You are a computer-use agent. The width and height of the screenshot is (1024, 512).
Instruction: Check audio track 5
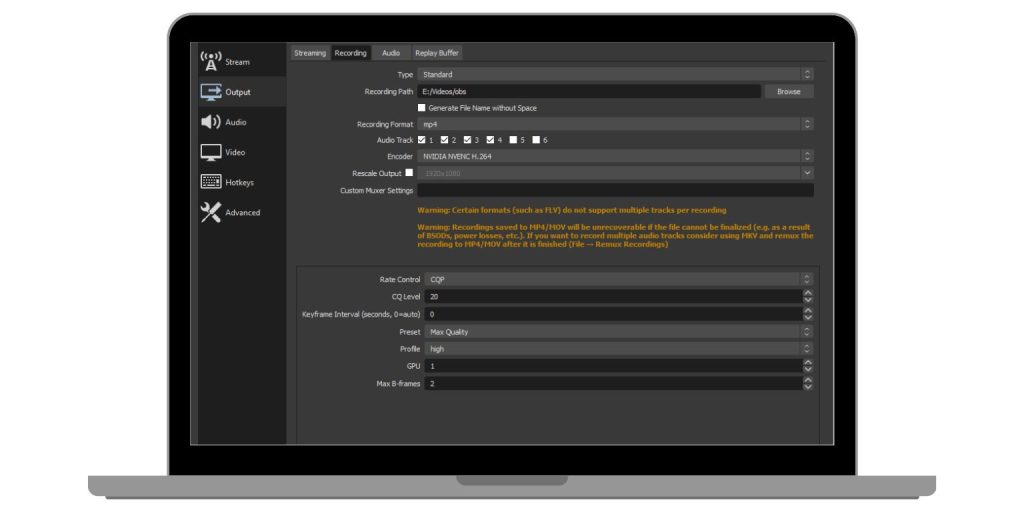click(x=513, y=140)
